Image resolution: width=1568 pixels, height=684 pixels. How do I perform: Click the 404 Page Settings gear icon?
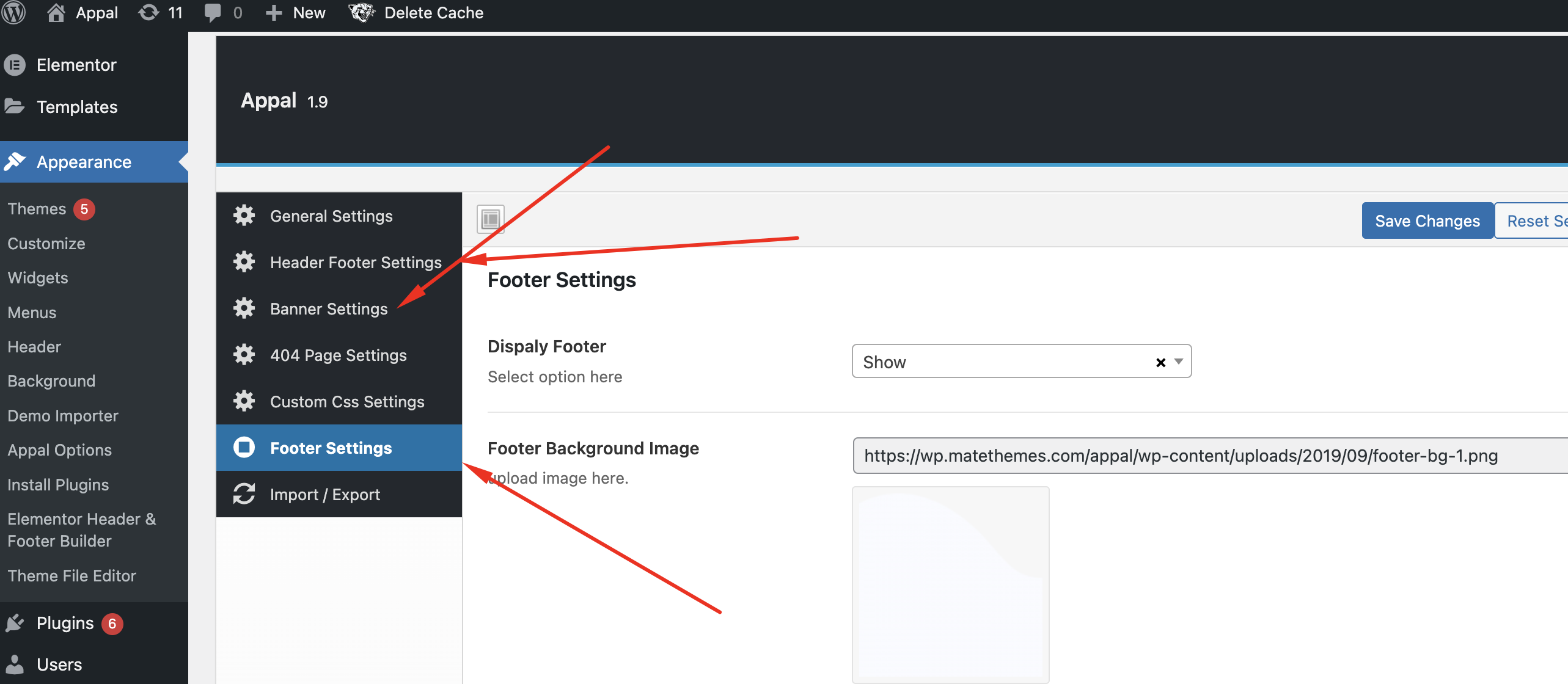[x=244, y=355]
